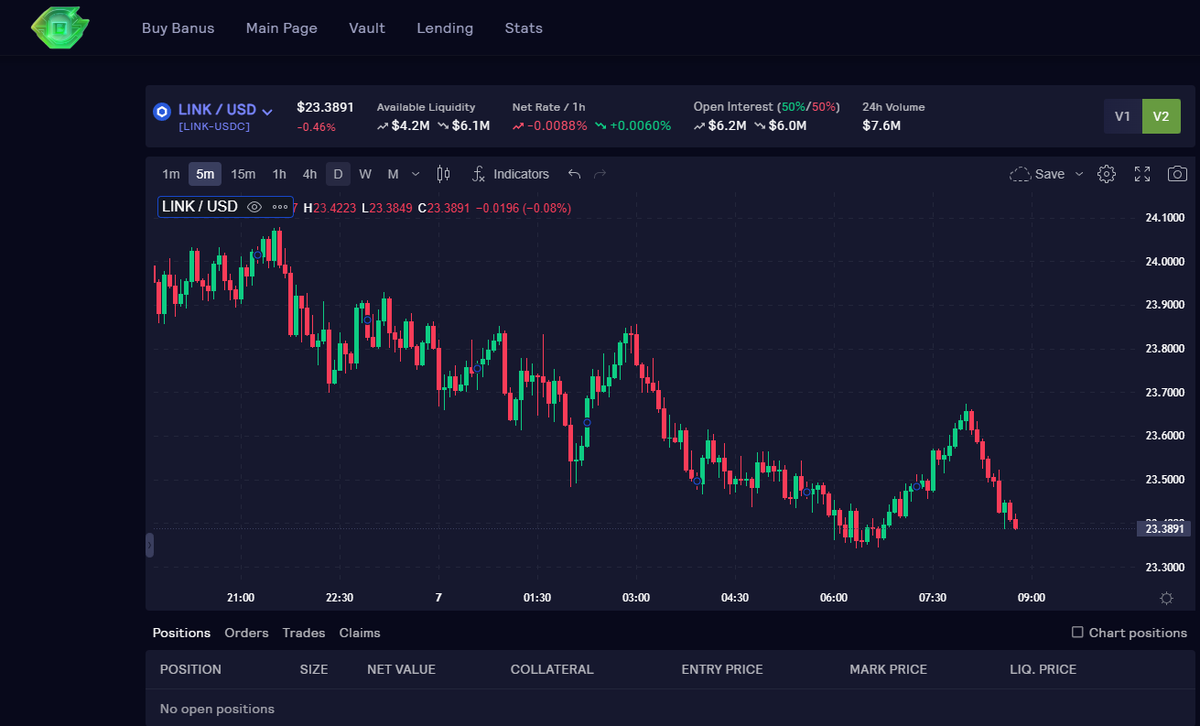1200x726 pixels.
Task: Select the 1h timeframe
Action: click(279, 174)
